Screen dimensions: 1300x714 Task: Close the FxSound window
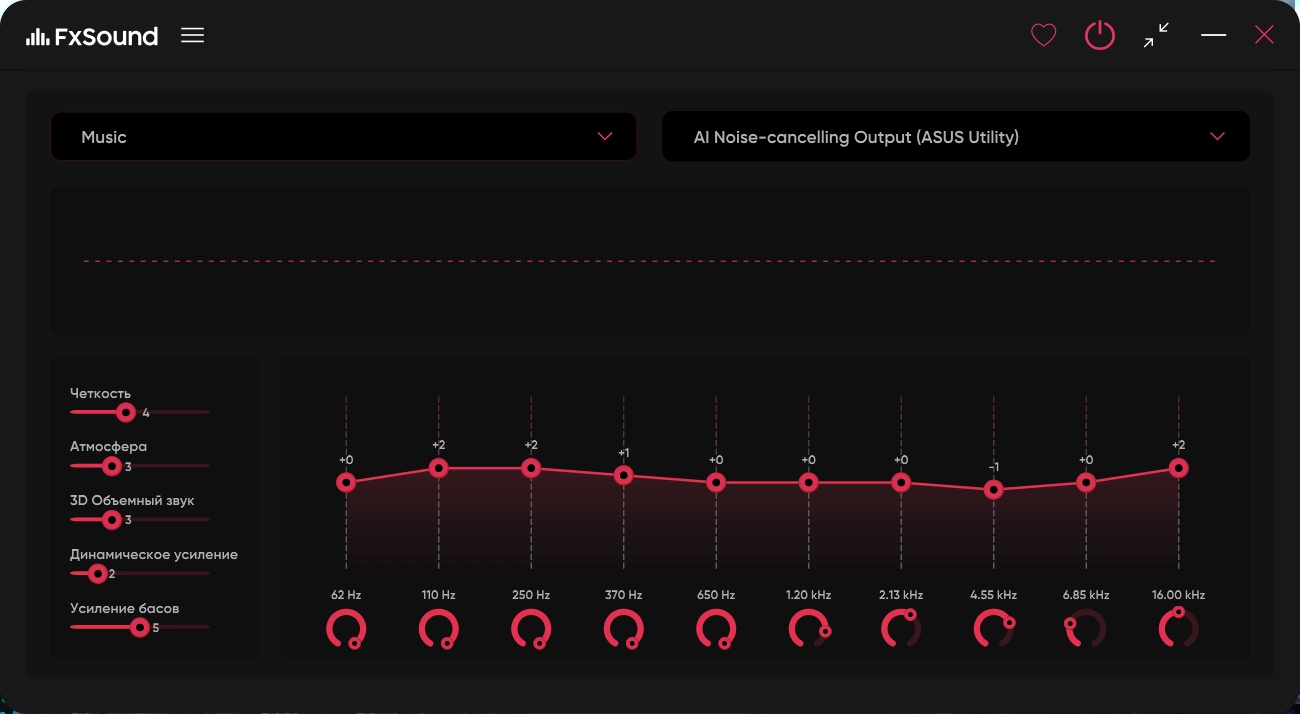pyautogui.click(x=1264, y=35)
